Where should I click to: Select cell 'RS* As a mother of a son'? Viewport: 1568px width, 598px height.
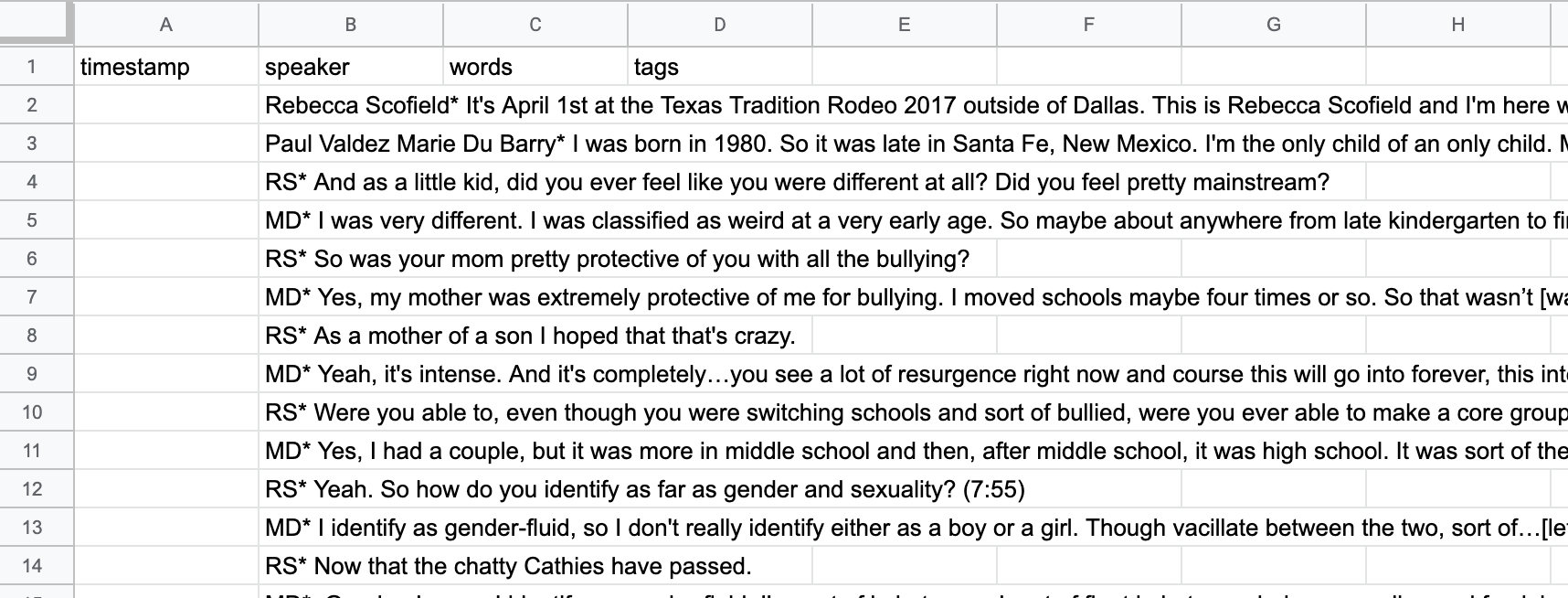click(351, 336)
